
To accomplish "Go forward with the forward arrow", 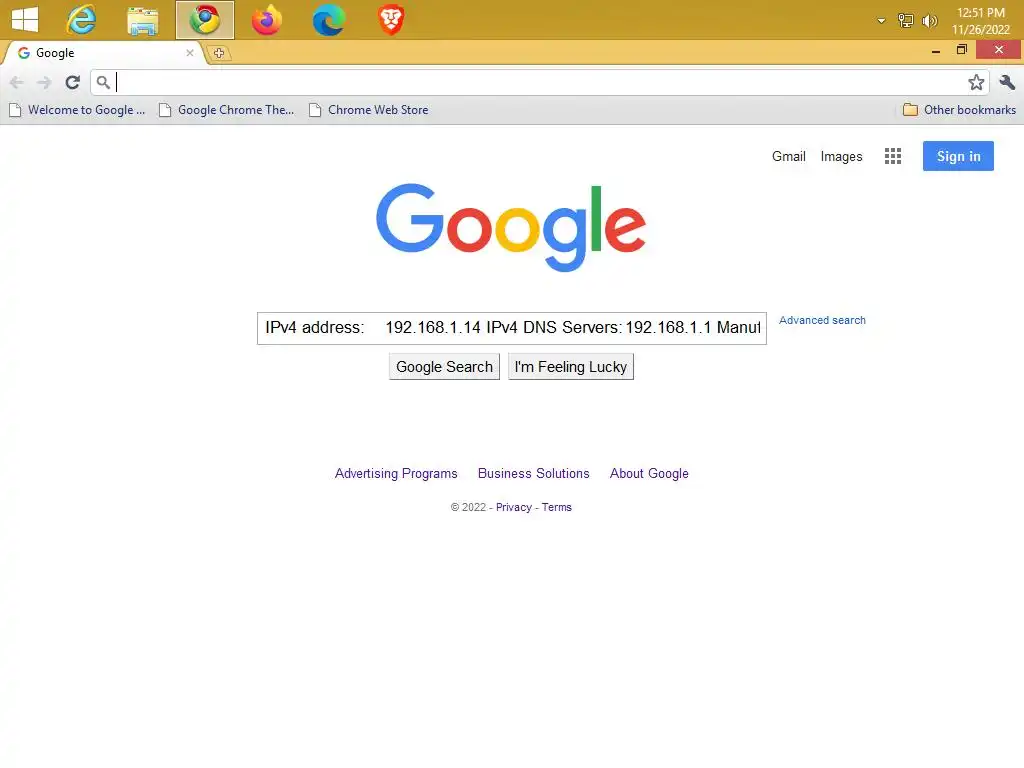I will click(44, 82).
